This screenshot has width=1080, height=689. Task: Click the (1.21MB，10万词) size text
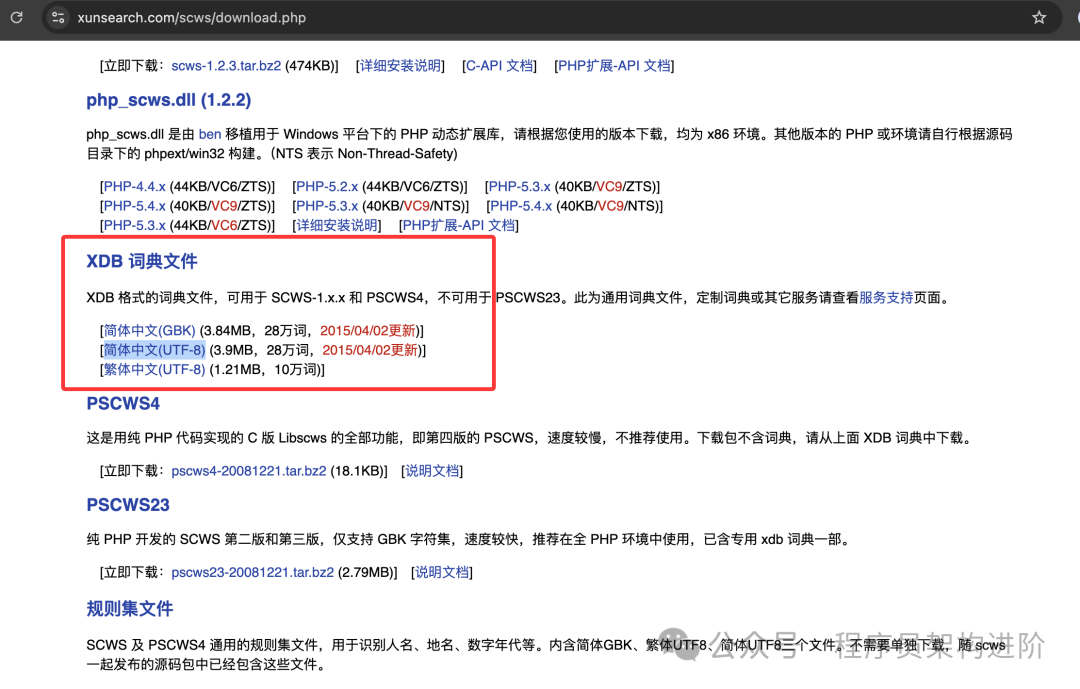(x=265, y=369)
